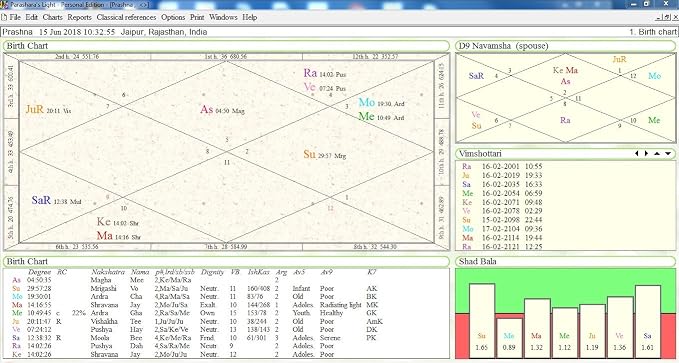The image size is (679, 363).
Task: Click the Saturn bar (1.61) in Shad Bala
Action: 648,322
